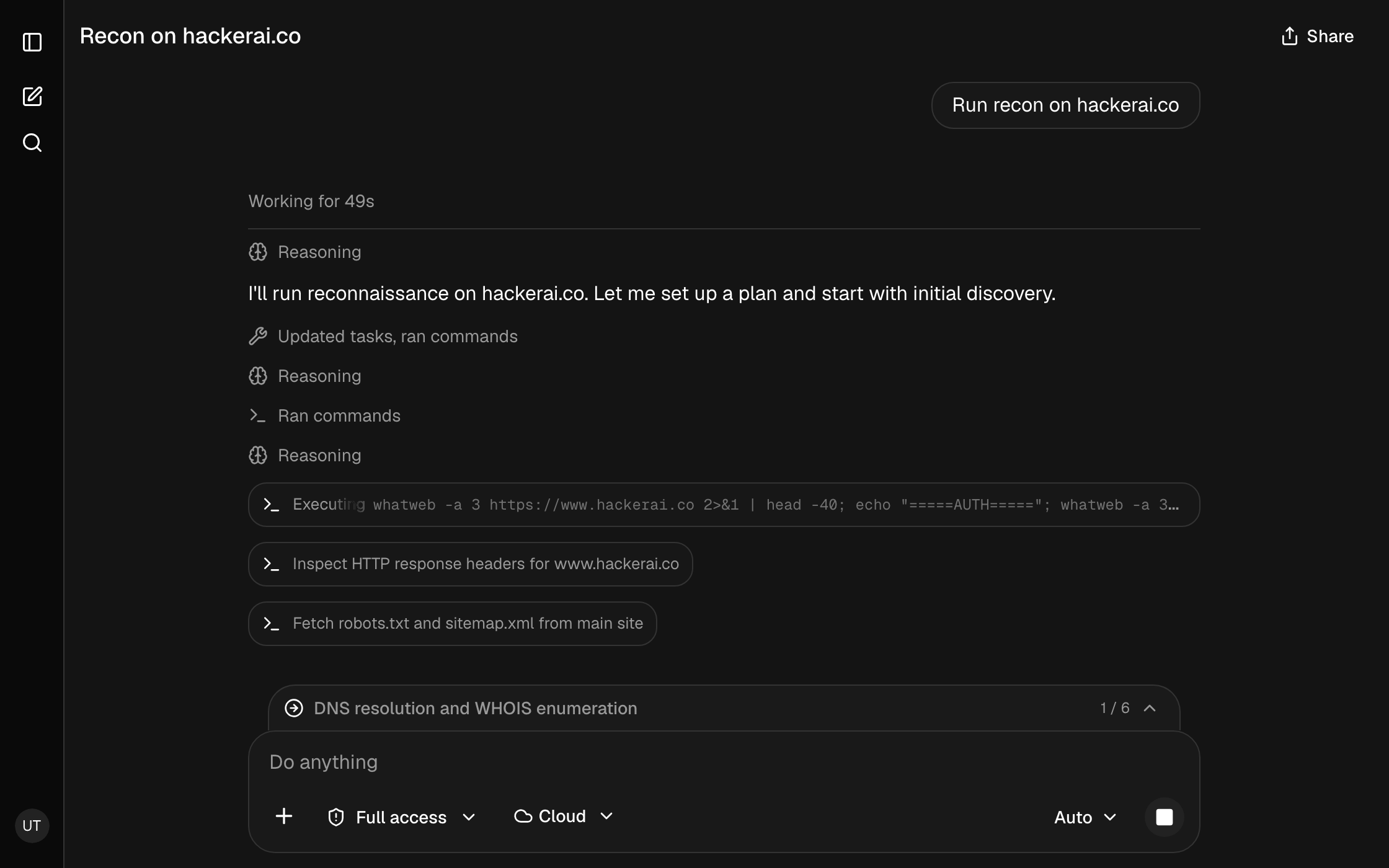
Task: Expand the Ran commands entry
Action: coord(324,415)
